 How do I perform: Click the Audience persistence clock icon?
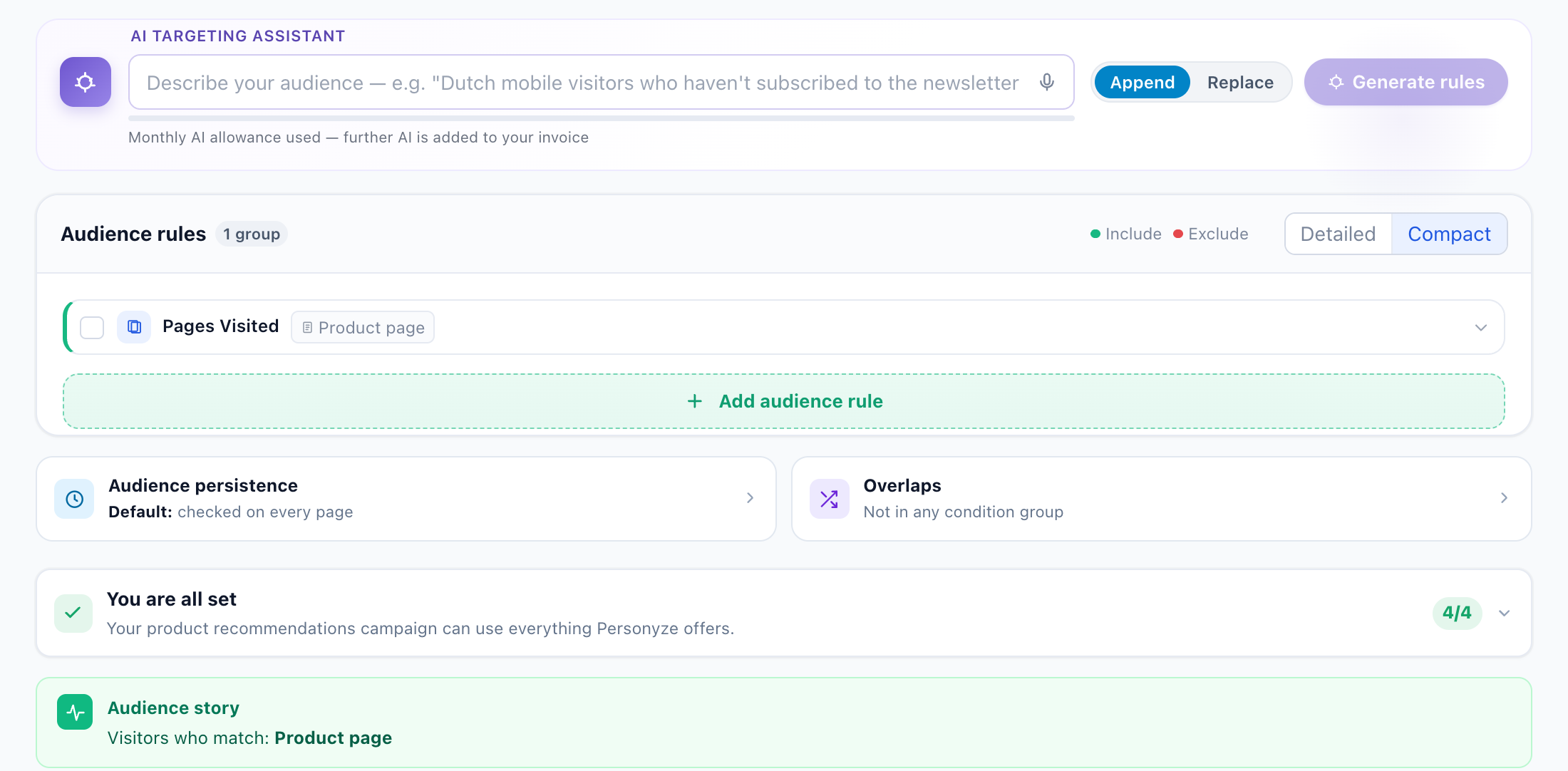74,499
